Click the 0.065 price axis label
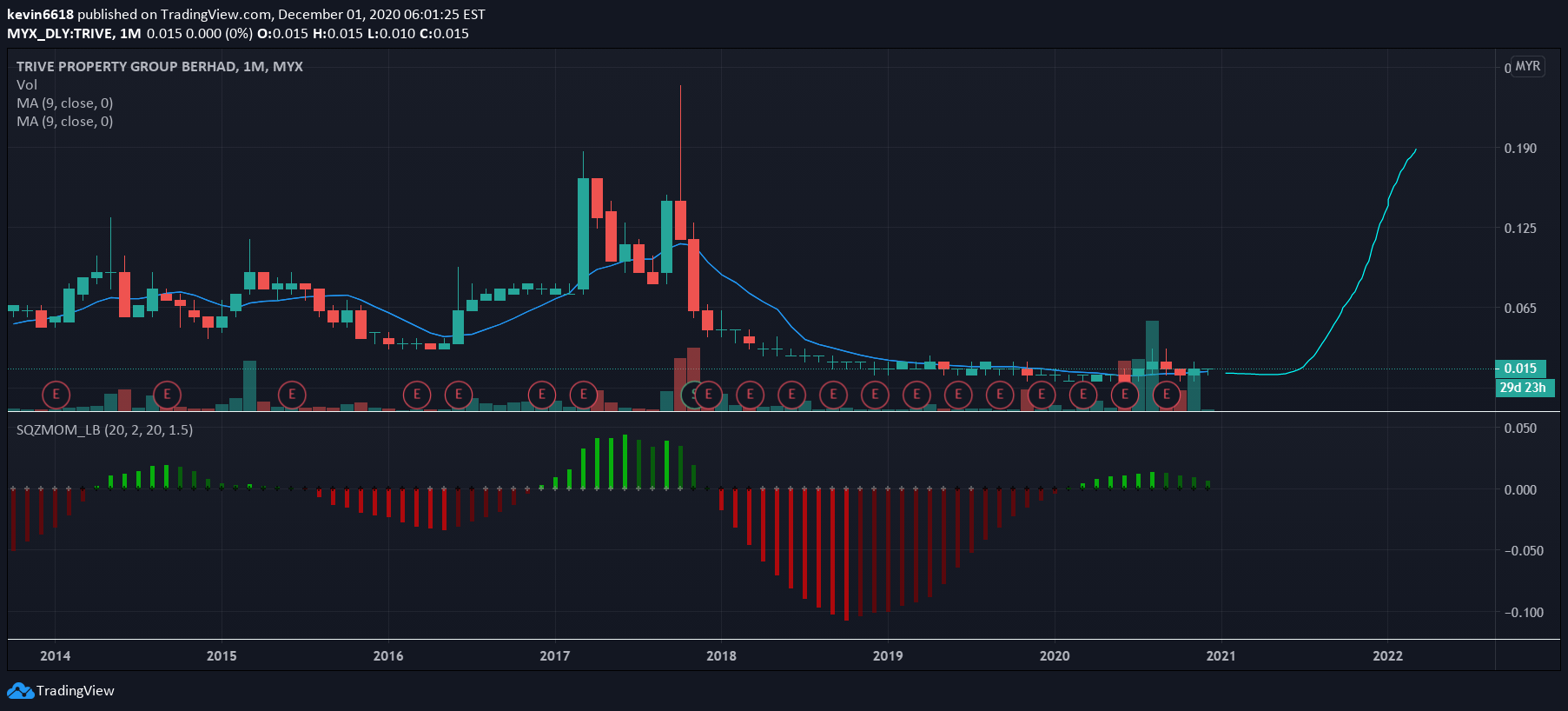Viewport: 1568px width, 711px height. (x=1520, y=309)
